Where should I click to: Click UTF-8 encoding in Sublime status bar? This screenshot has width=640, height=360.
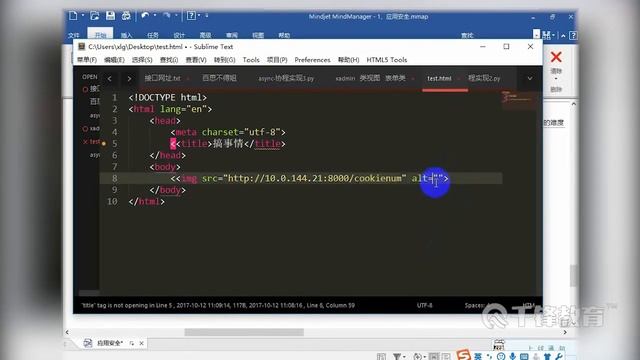pos(424,305)
